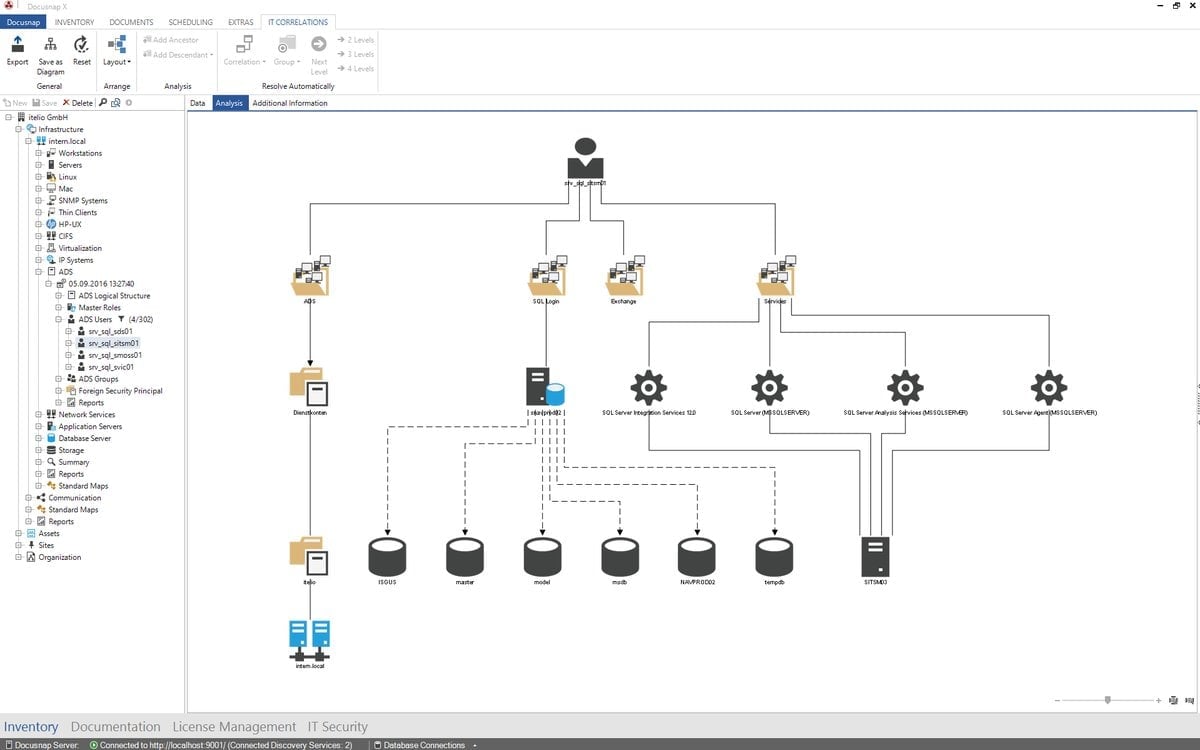Image resolution: width=1200 pixels, height=750 pixels.
Task: Switch to the SCHEDULING ribbon tab
Action: point(190,22)
